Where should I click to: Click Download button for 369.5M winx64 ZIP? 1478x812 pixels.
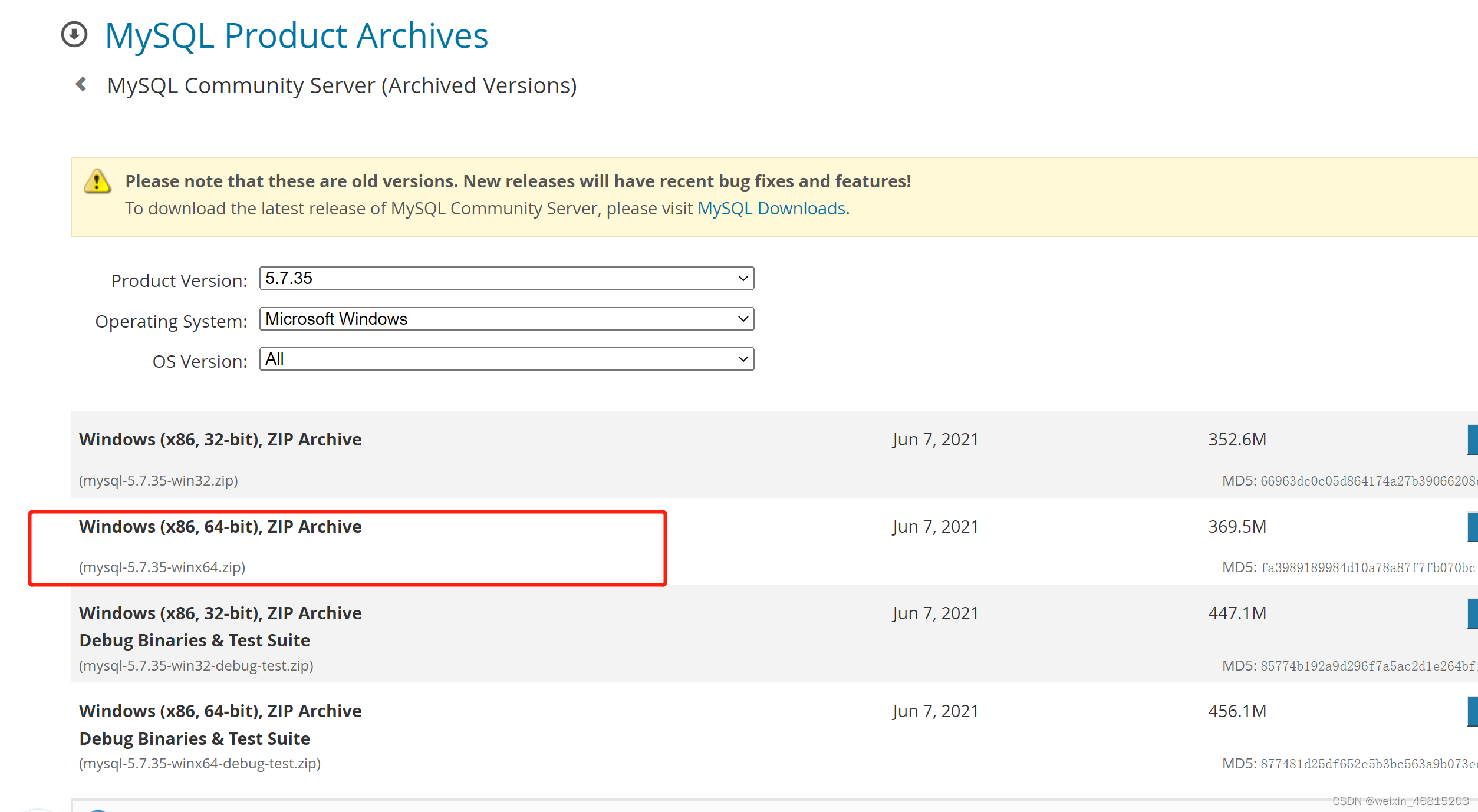coord(1472,527)
